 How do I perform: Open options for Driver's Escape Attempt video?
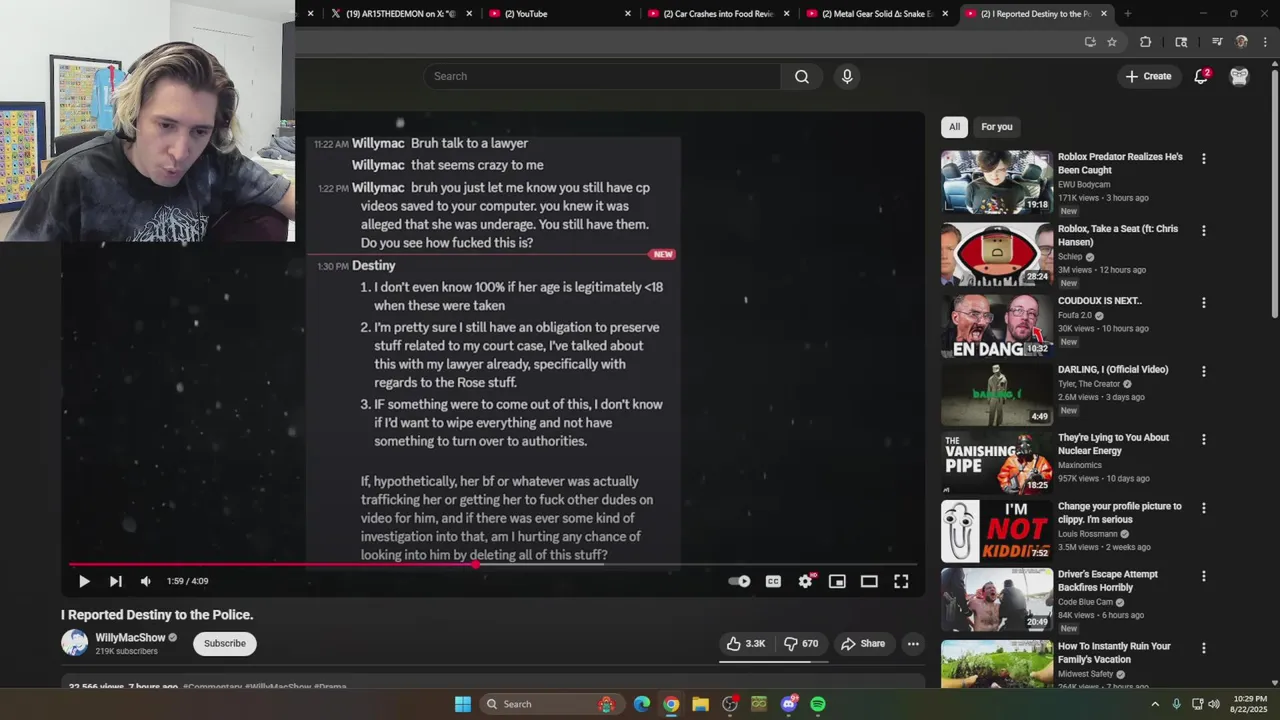[1203, 576]
